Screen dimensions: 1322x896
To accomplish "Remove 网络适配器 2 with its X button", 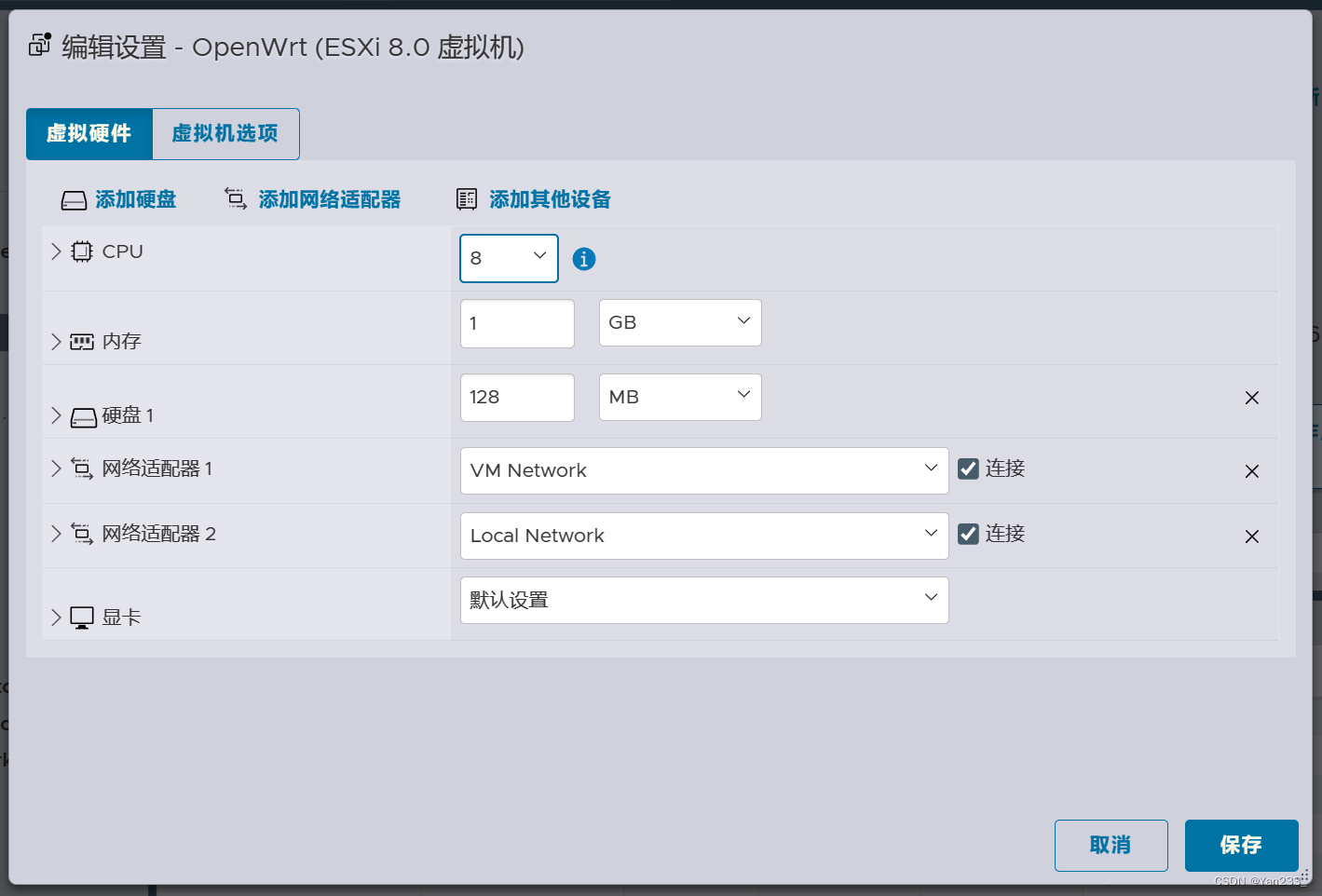I will click(x=1251, y=536).
